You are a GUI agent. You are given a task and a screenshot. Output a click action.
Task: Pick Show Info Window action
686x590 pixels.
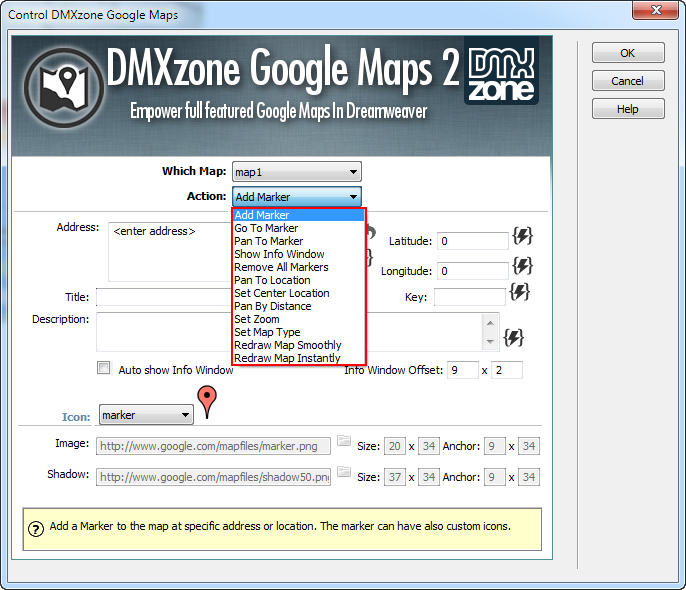pos(299,254)
